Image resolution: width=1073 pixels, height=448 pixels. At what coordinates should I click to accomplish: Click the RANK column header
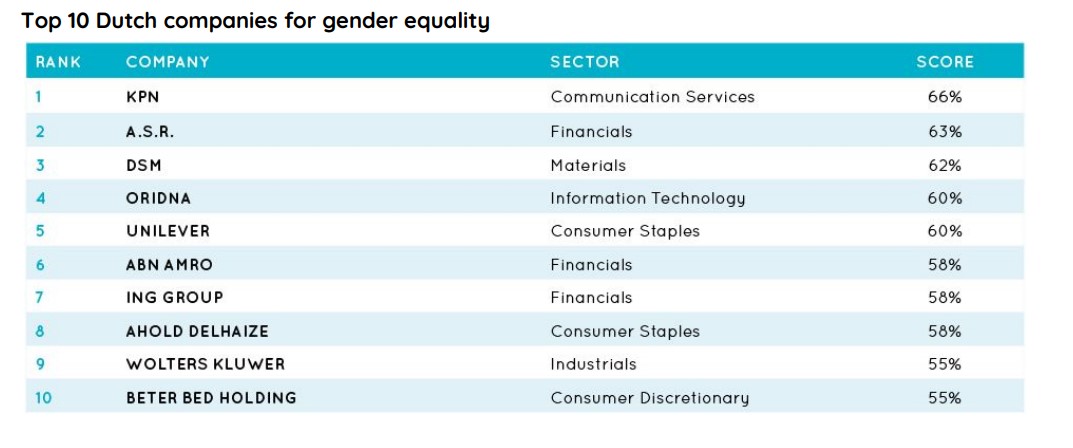coord(58,62)
